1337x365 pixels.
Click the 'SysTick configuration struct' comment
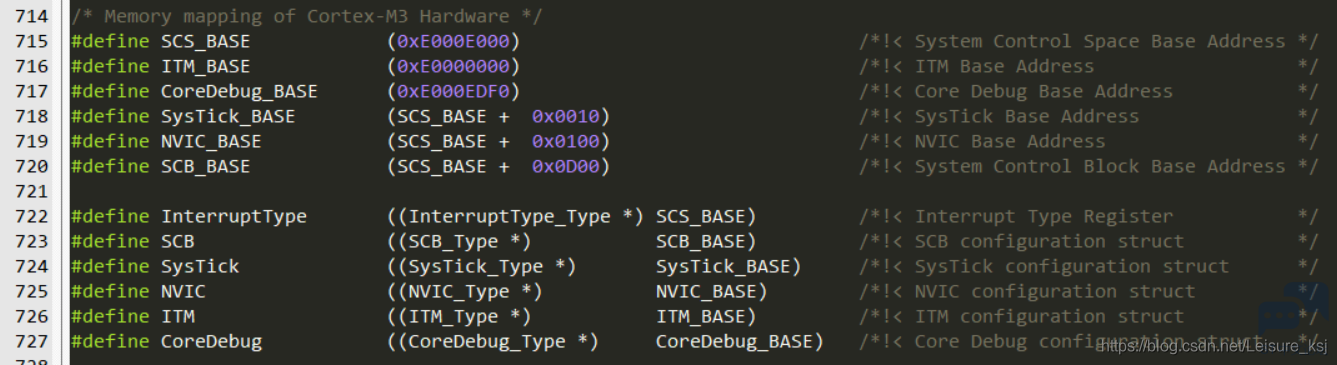[x=1072, y=266]
